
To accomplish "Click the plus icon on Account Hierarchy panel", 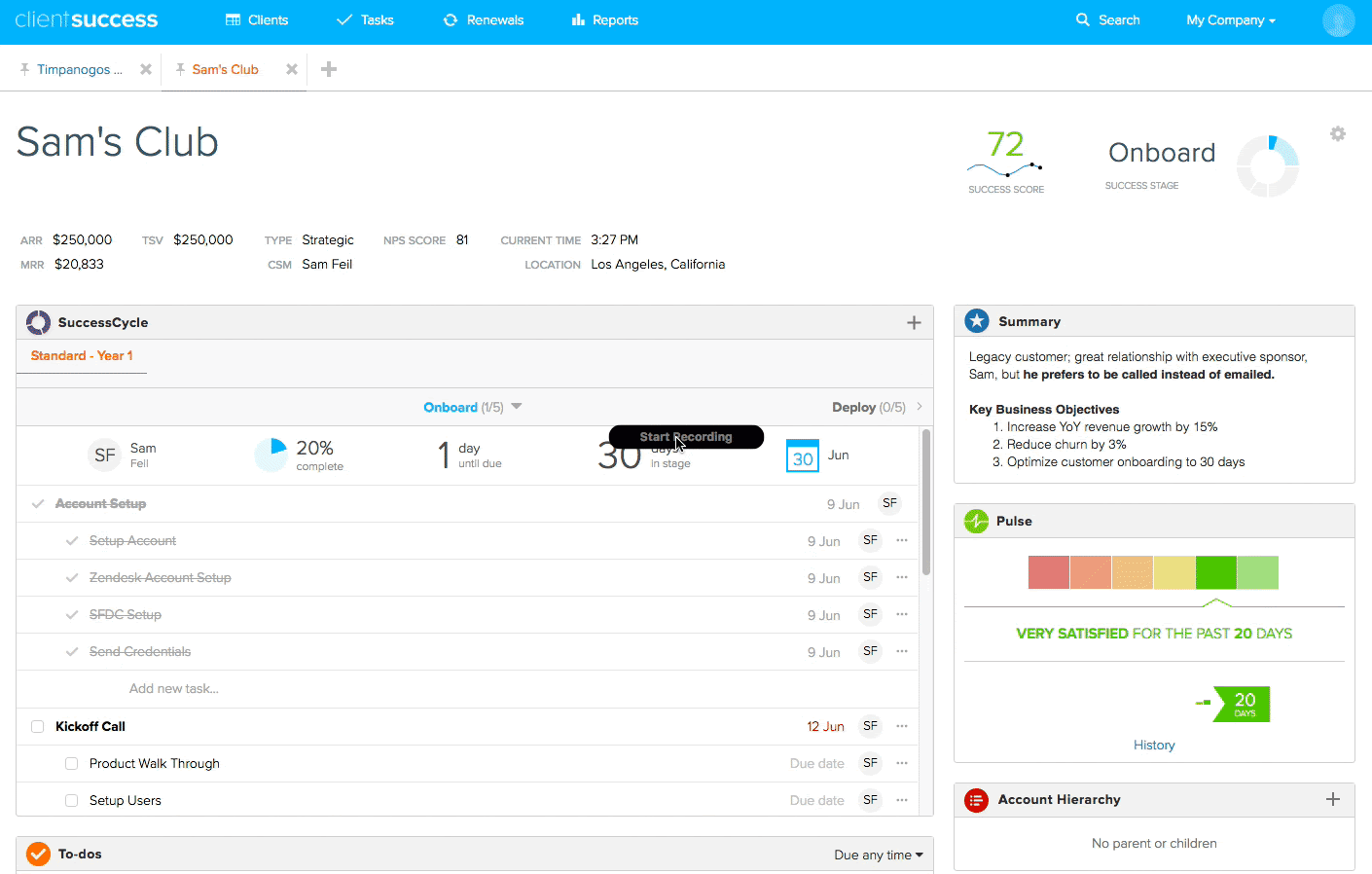I will pyautogui.click(x=1333, y=799).
